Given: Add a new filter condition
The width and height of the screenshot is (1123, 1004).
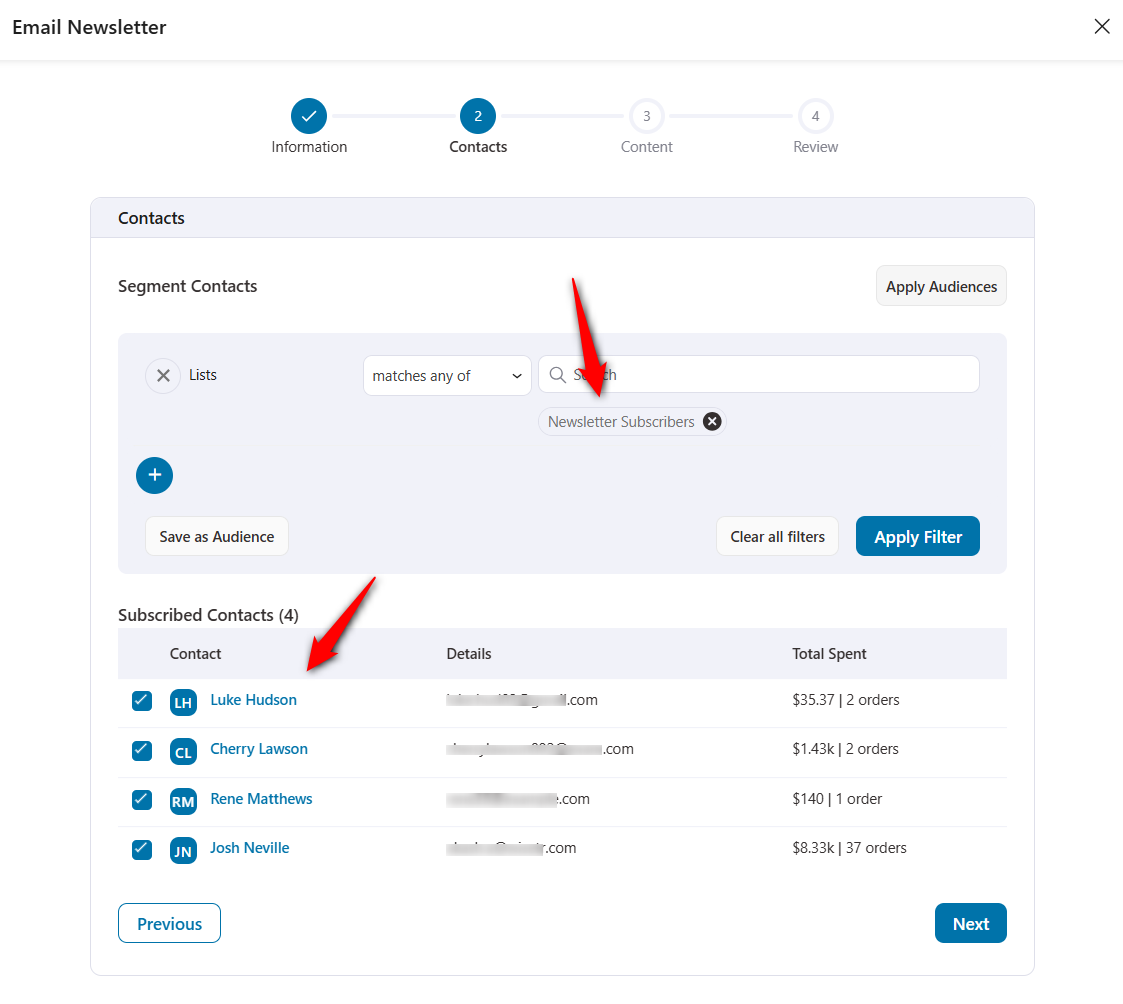Looking at the screenshot, I should pyautogui.click(x=154, y=475).
